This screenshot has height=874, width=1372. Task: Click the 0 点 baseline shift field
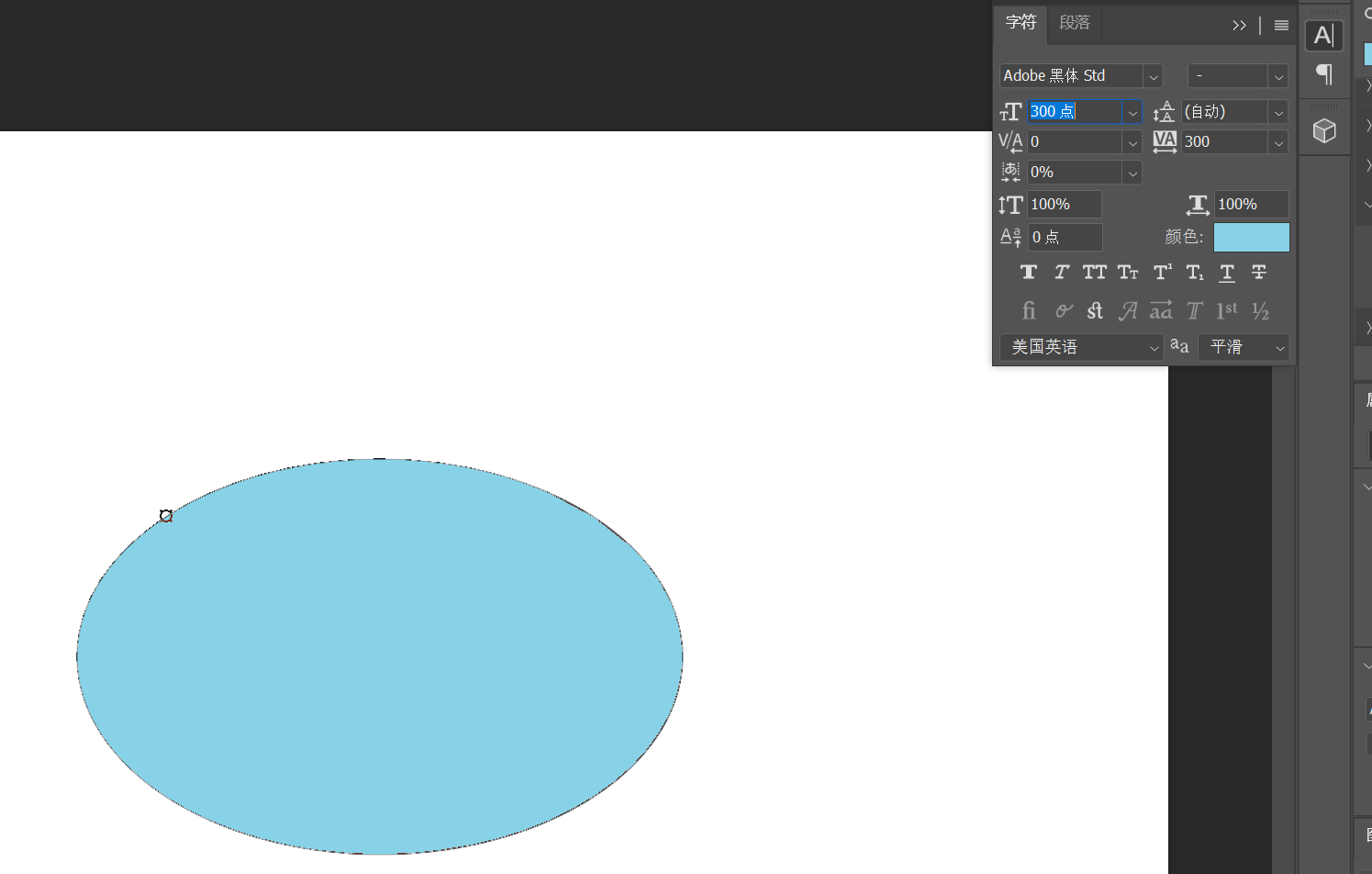(x=1065, y=237)
